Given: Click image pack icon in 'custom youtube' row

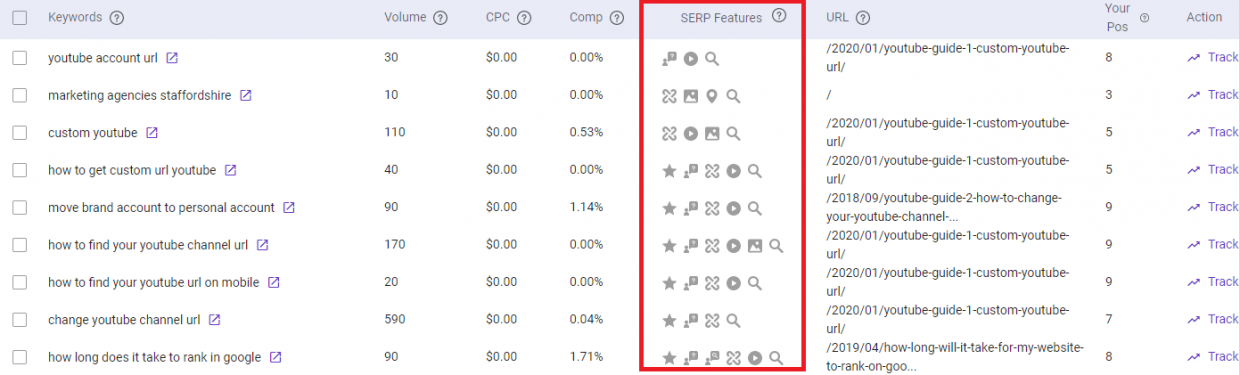Looking at the screenshot, I should [x=712, y=133].
